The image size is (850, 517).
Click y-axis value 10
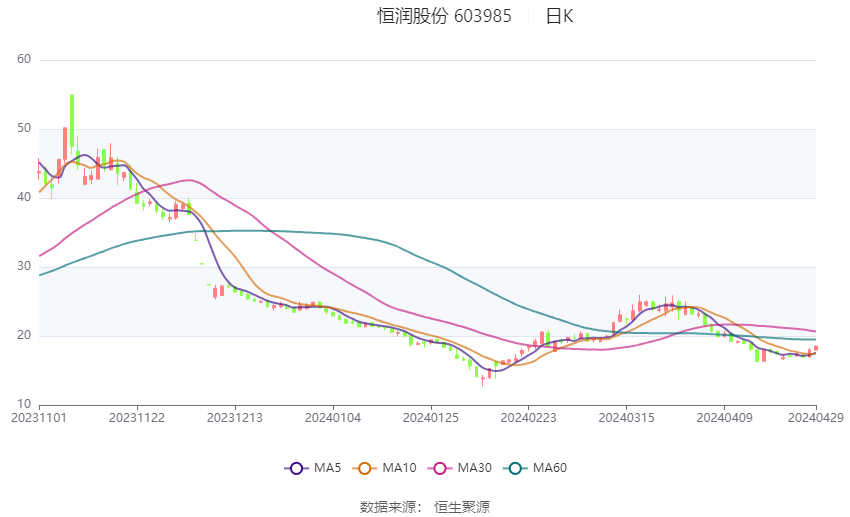24,404
